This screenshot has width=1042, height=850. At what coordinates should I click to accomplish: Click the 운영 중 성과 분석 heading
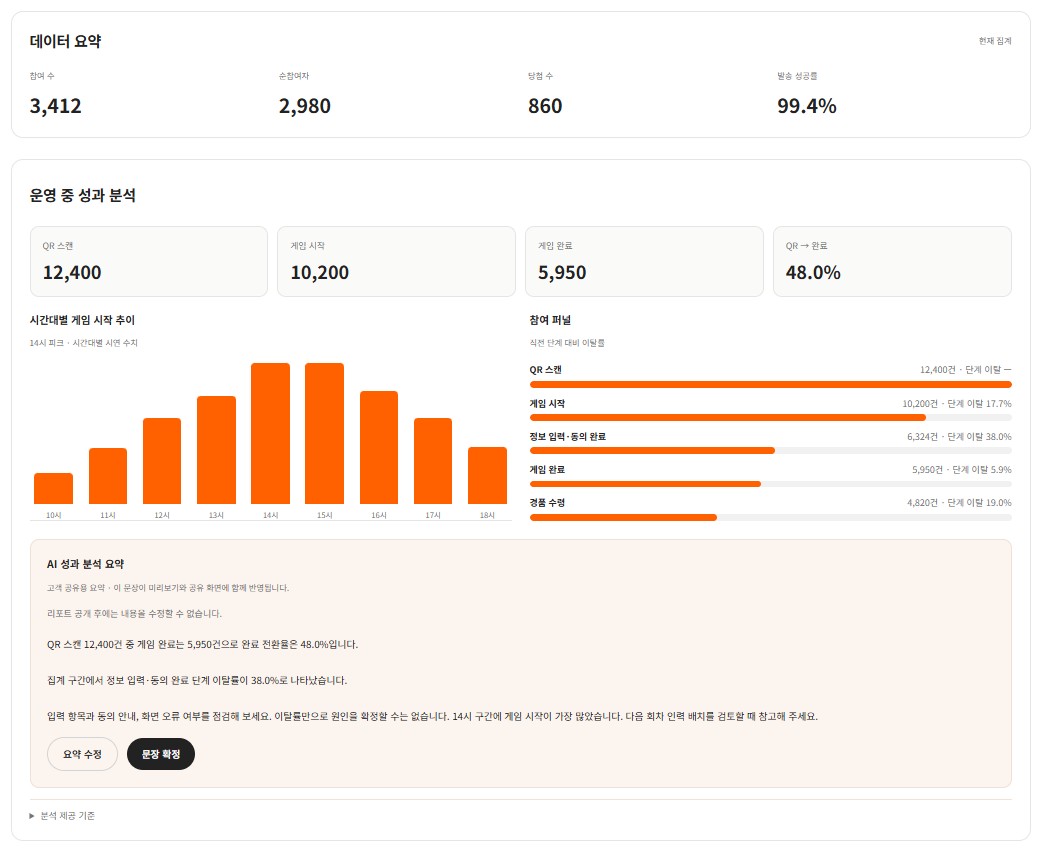point(82,195)
